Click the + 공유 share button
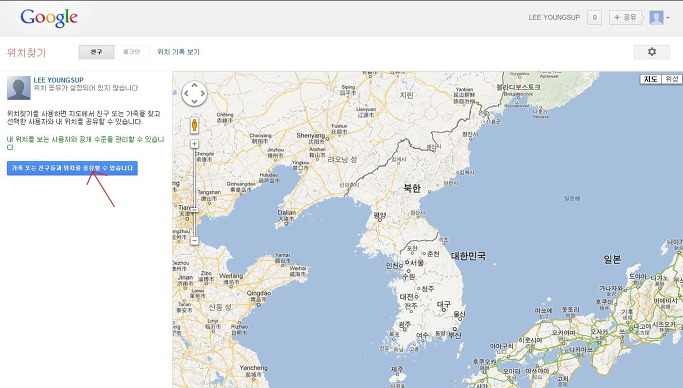The image size is (683, 388). [626, 17]
